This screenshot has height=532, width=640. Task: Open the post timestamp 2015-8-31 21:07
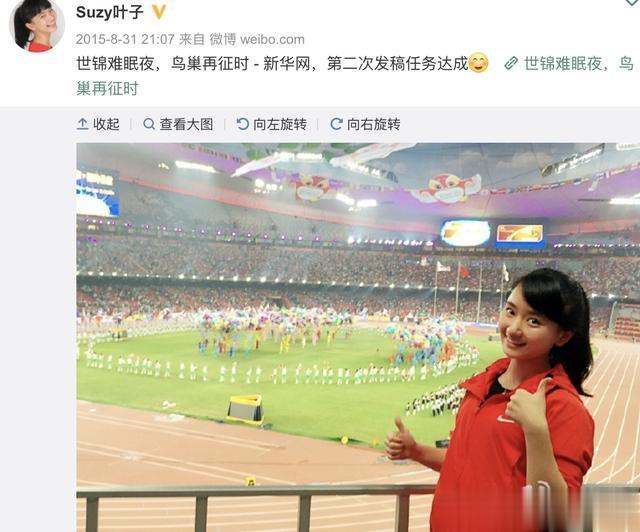(125, 39)
